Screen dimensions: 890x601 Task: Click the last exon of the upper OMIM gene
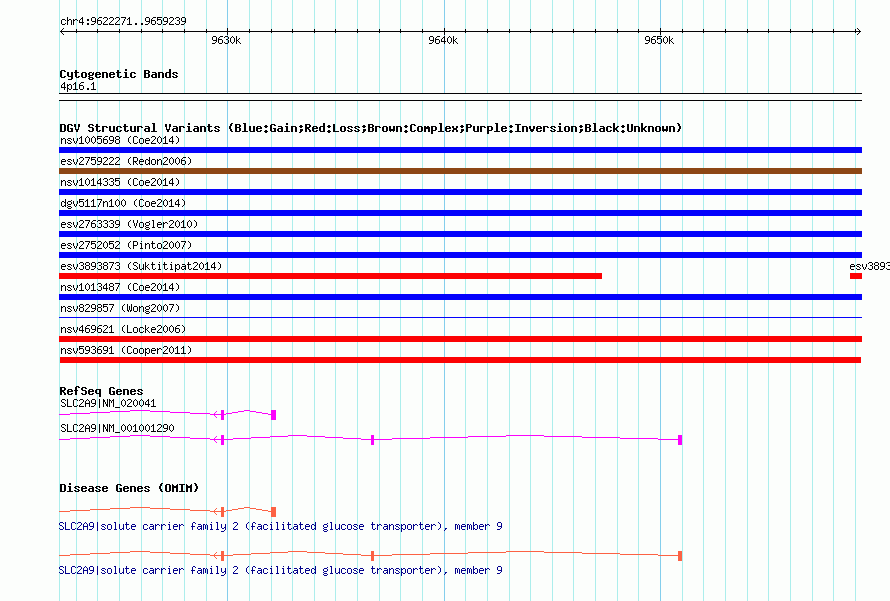(274, 512)
